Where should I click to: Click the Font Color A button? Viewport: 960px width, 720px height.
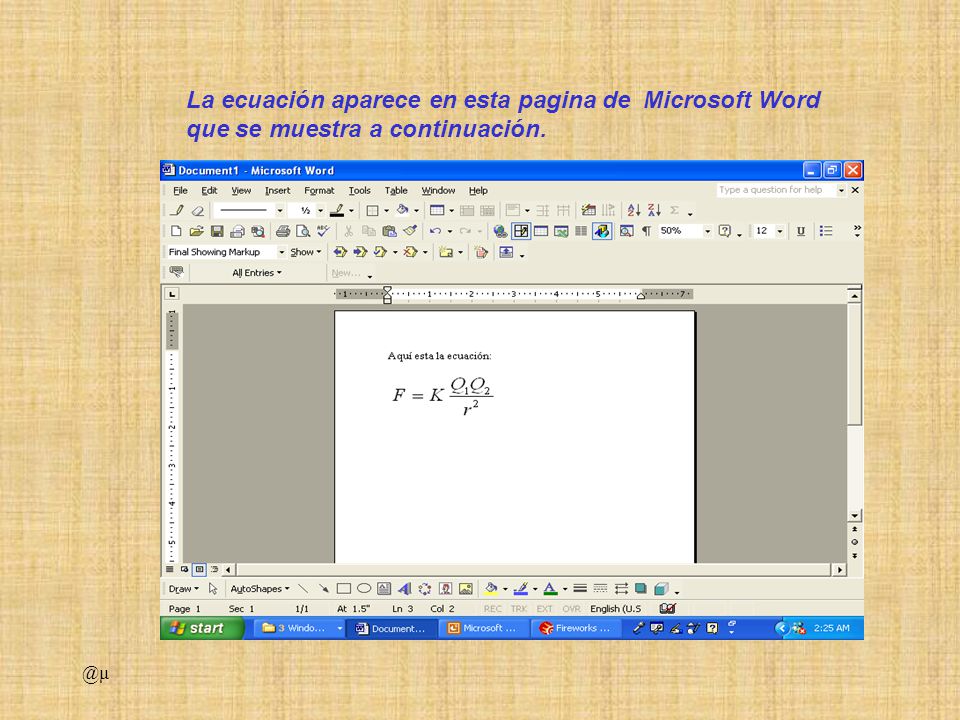550,588
